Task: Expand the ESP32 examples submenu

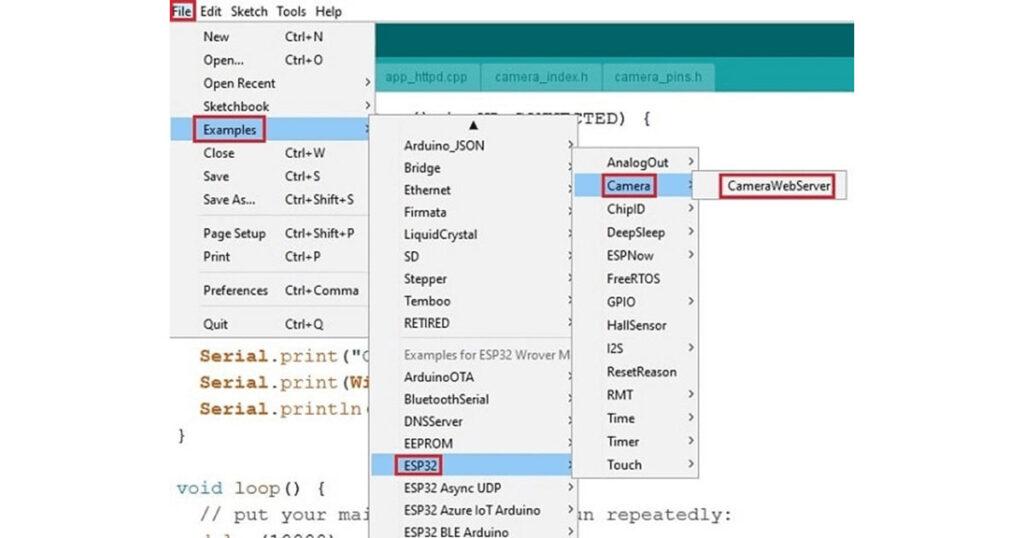Action: click(420, 465)
